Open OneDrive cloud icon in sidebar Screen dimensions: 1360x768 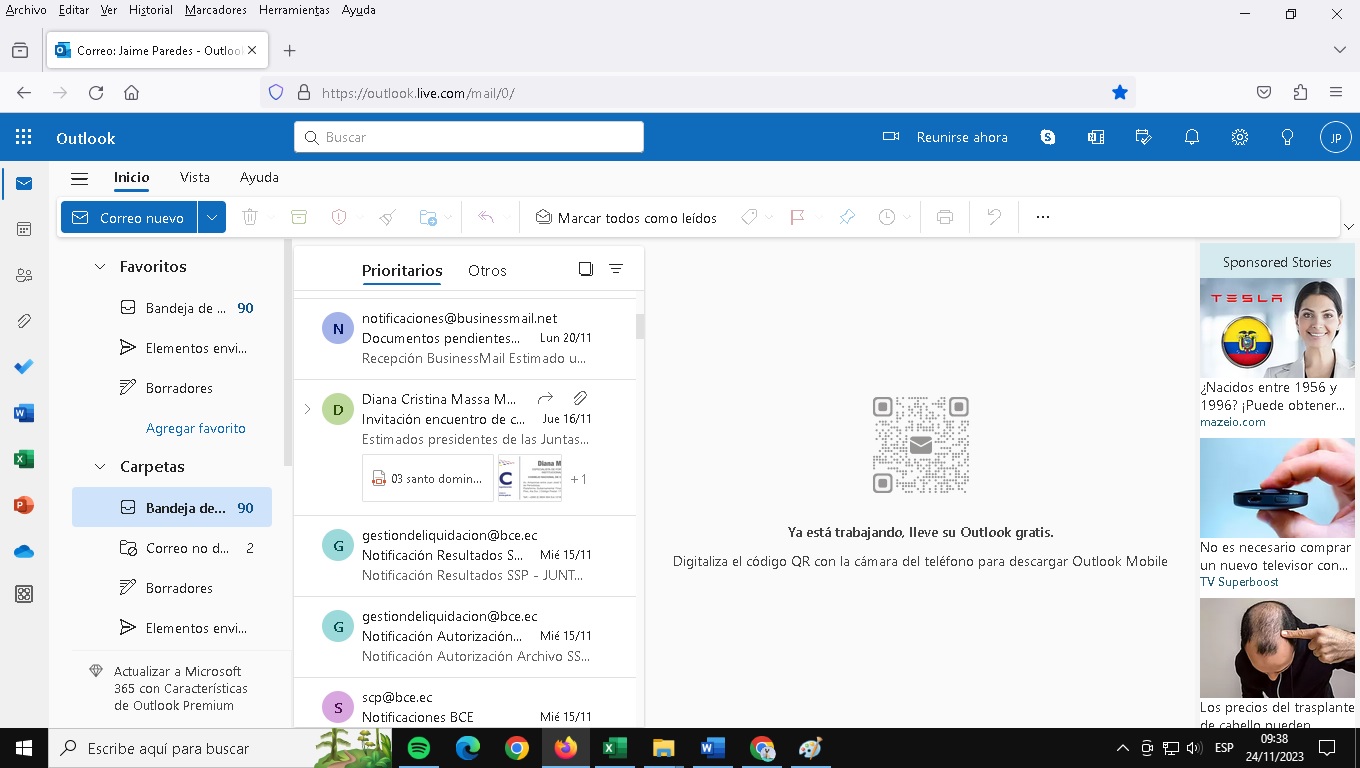coord(24,551)
